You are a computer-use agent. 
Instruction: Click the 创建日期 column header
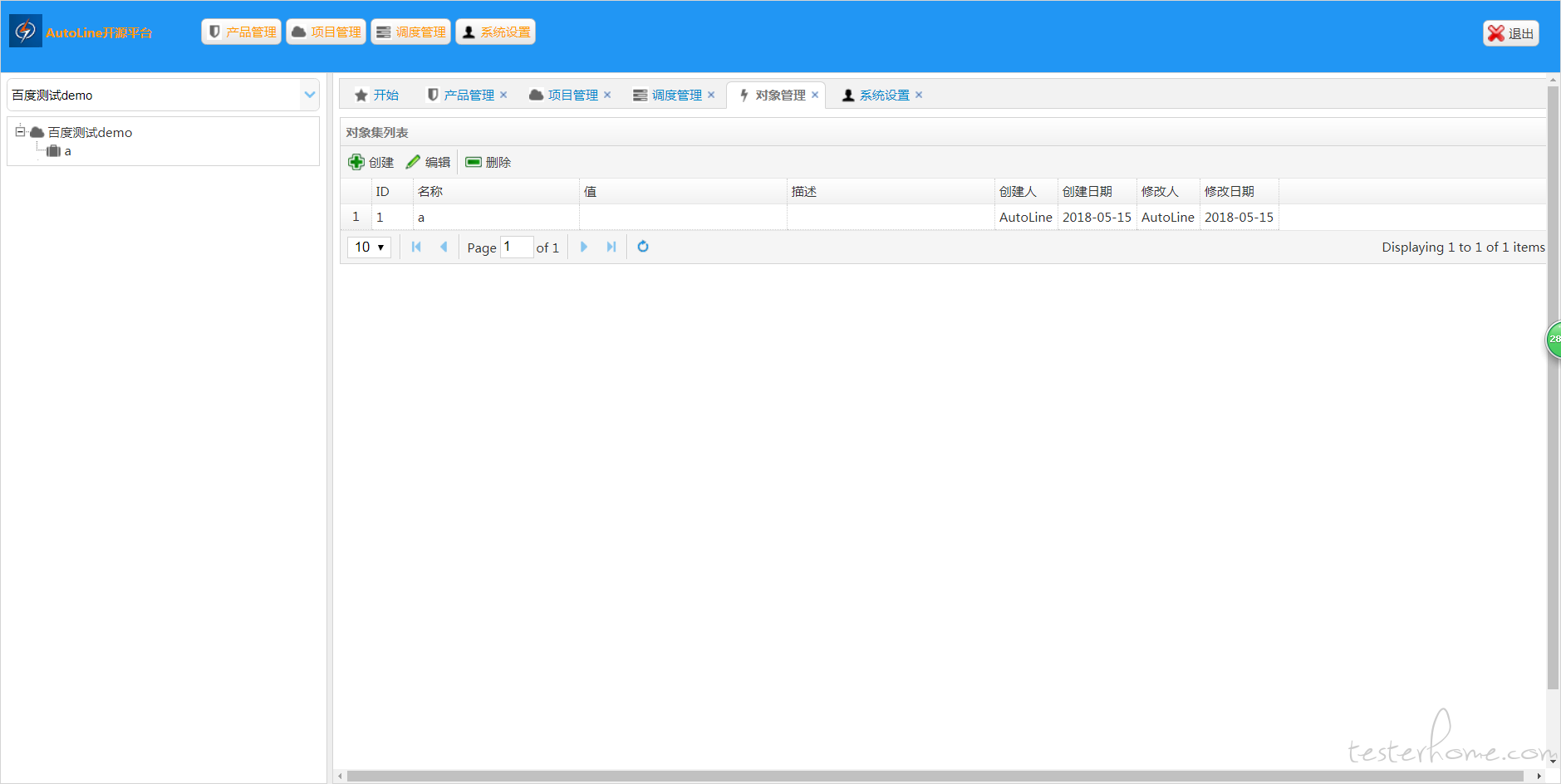pos(1097,191)
